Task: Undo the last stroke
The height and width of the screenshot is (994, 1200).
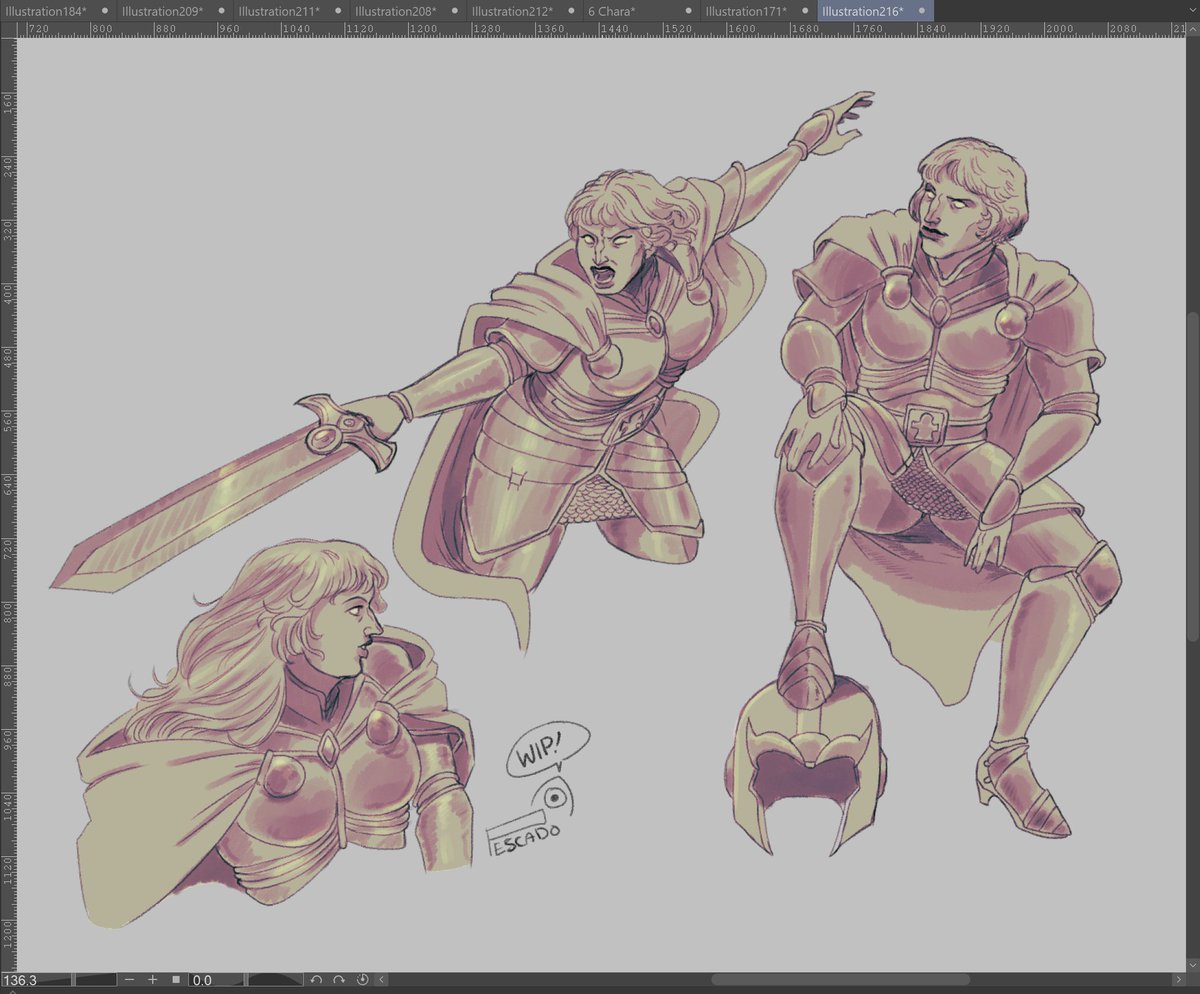Action: (x=315, y=981)
